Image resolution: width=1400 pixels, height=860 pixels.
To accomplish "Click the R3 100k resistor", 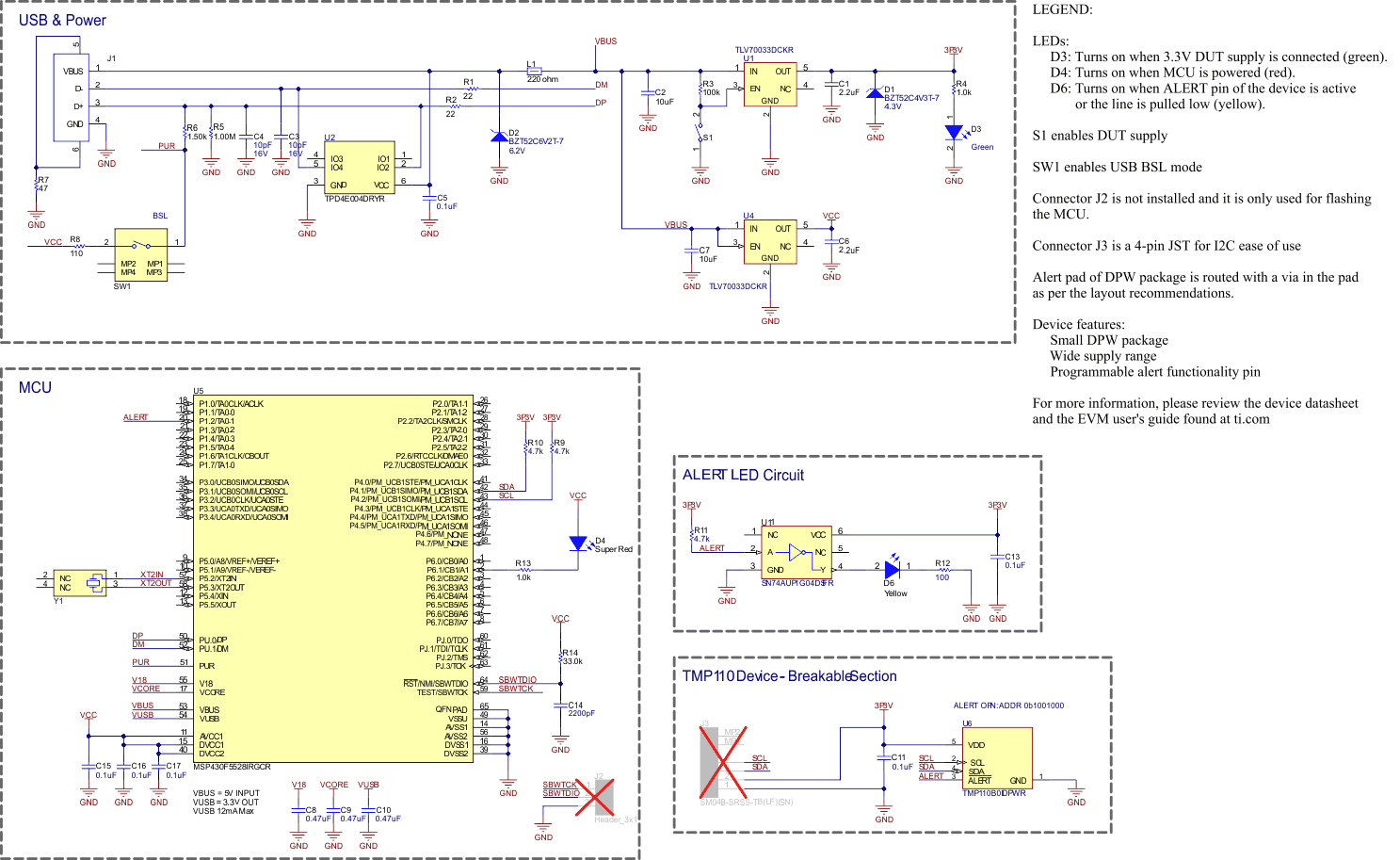I will (x=700, y=88).
